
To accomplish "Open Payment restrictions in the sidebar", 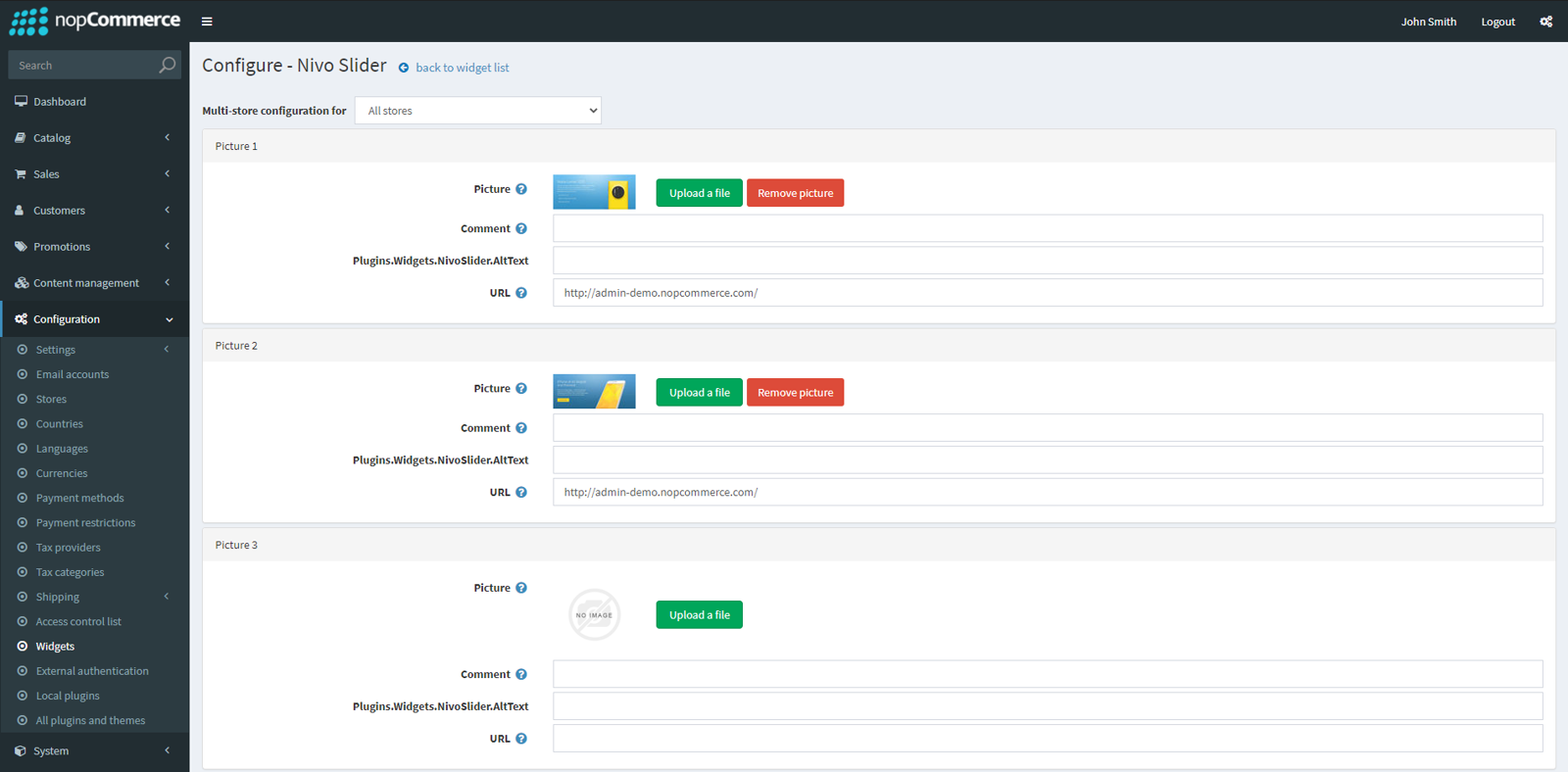I will pyautogui.click(x=86, y=523).
